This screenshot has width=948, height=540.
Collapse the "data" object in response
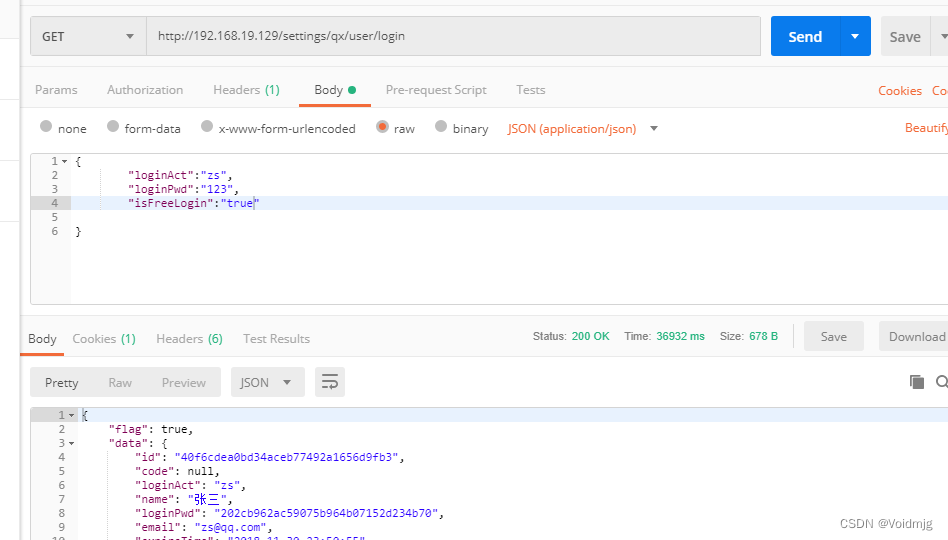coord(71,443)
